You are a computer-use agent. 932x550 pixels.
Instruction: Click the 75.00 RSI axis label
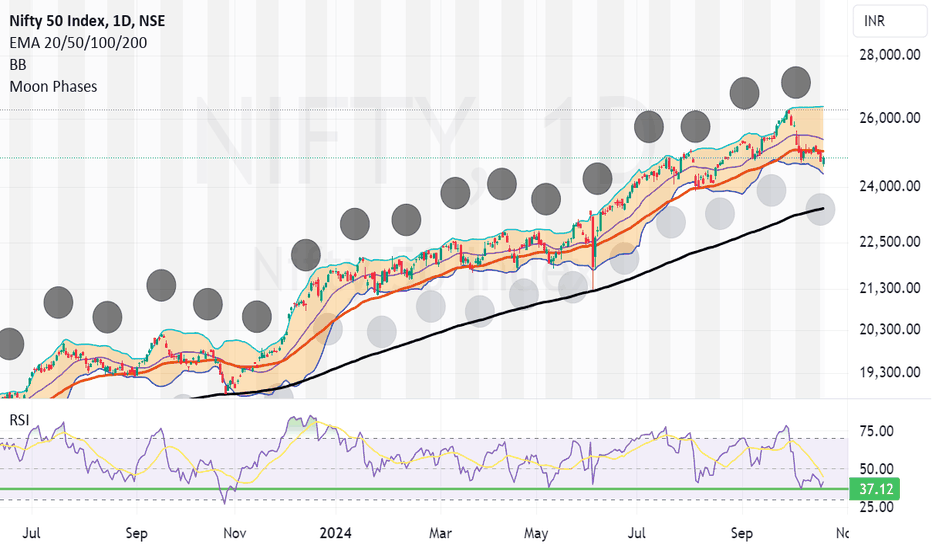click(x=877, y=431)
